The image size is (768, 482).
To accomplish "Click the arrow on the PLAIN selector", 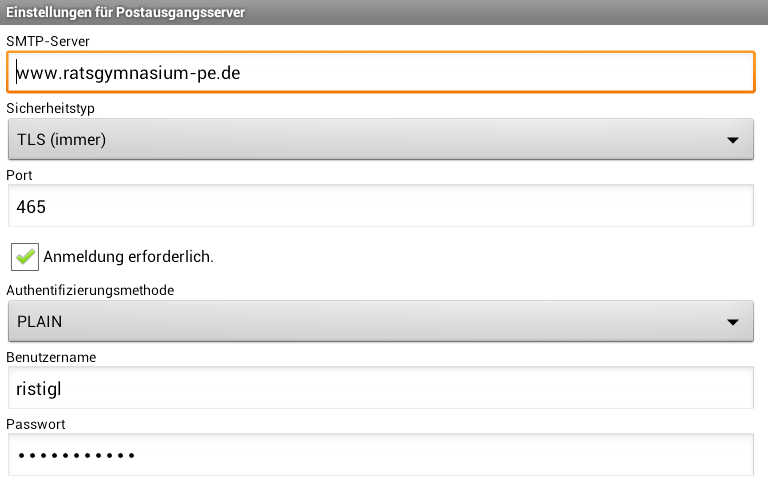I will [732, 322].
